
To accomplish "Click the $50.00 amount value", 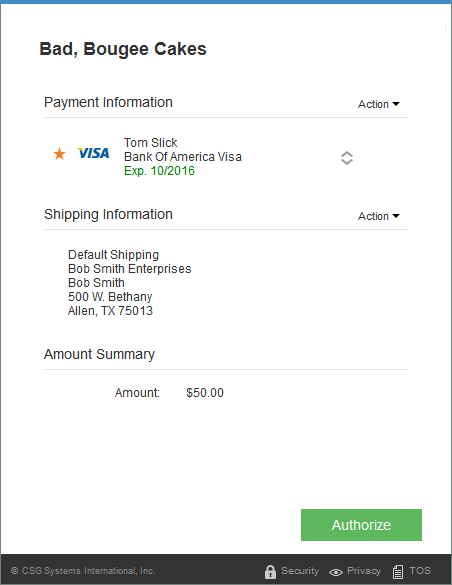I will pos(205,393).
